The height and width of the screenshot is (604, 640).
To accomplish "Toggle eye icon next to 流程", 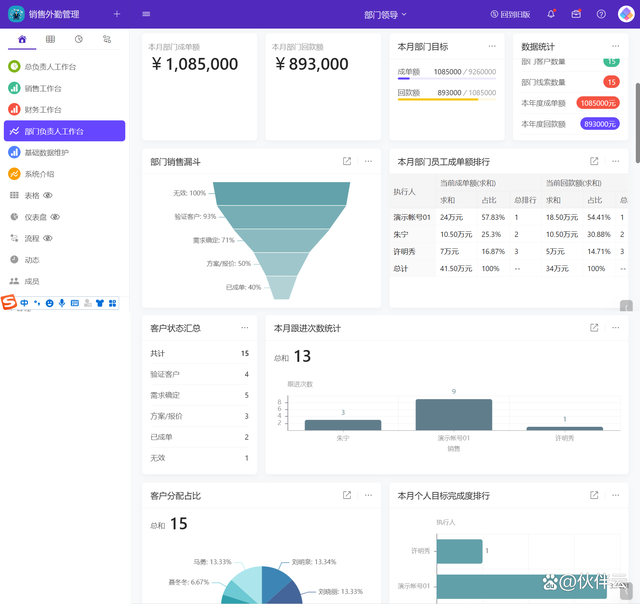I will (x=48, y=238).
